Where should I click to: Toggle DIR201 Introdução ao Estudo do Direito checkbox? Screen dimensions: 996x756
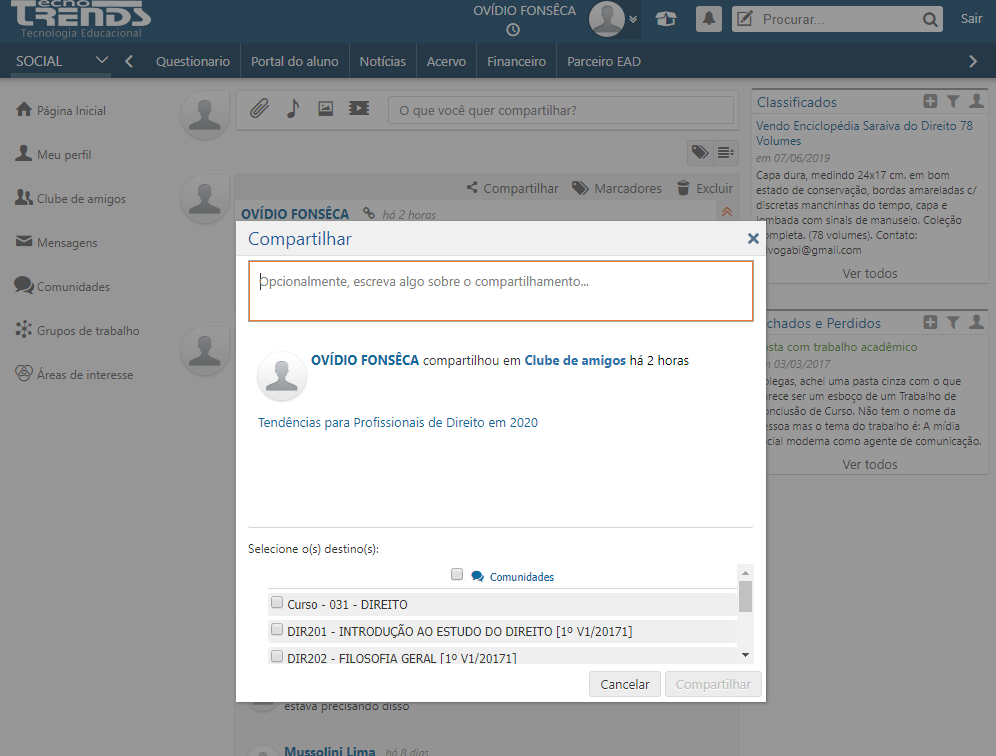pos(277,630)
